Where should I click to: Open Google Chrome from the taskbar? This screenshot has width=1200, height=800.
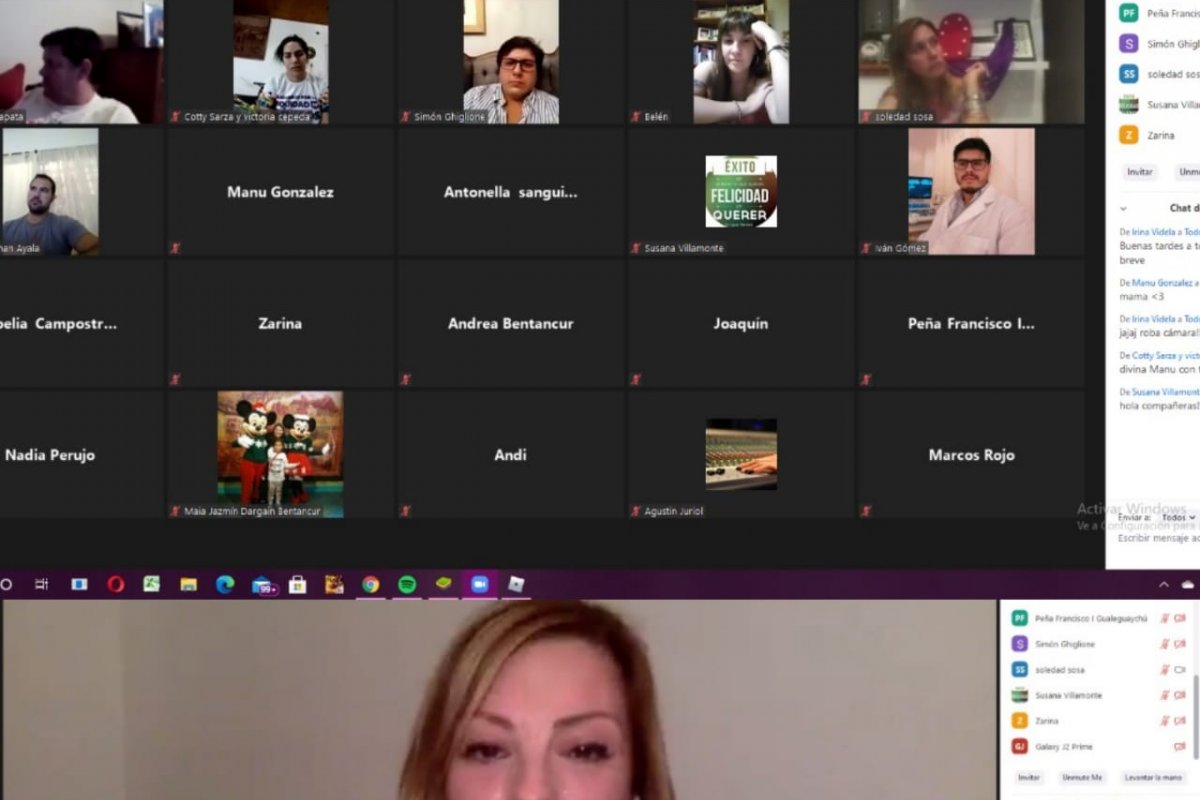371,584
